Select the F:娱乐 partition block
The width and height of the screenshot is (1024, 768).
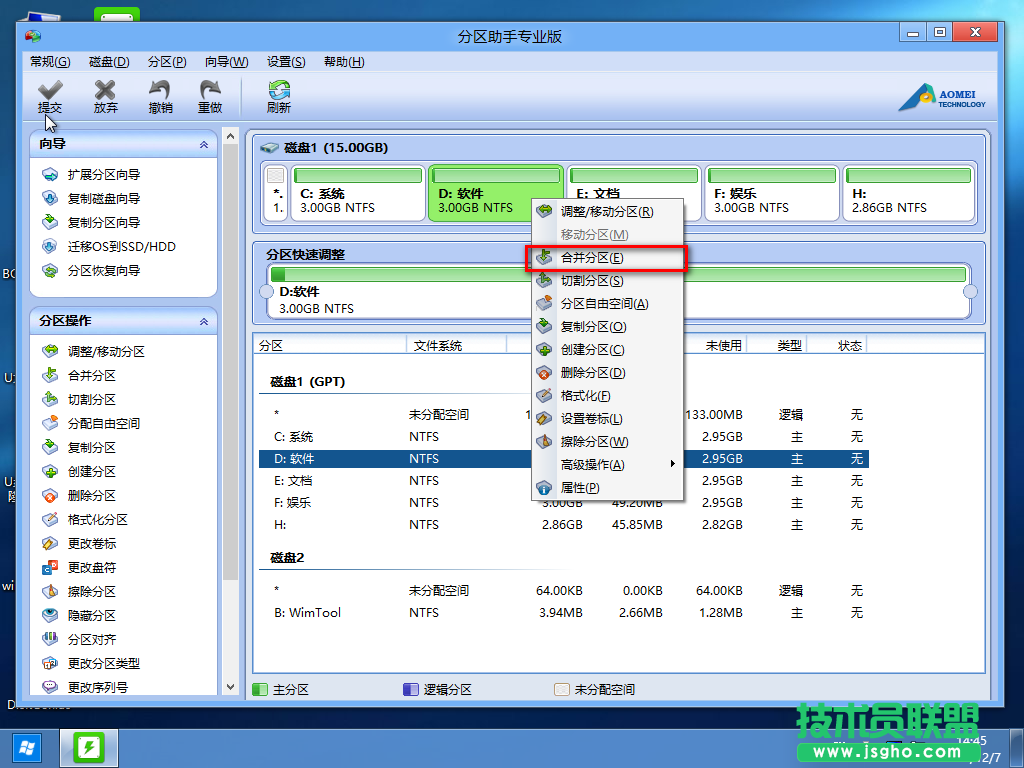770,193
